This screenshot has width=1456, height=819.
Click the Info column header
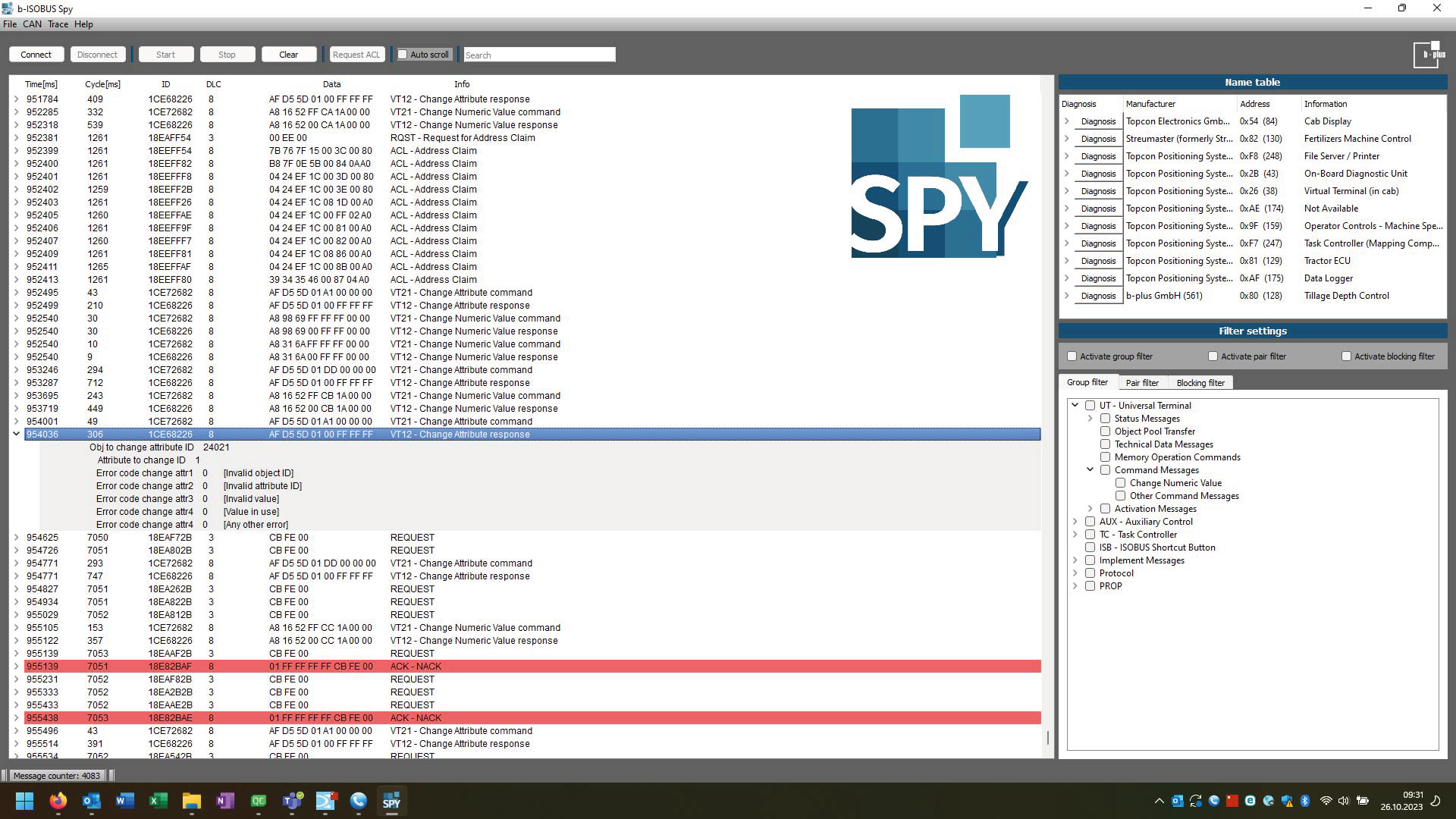(462, 84)
